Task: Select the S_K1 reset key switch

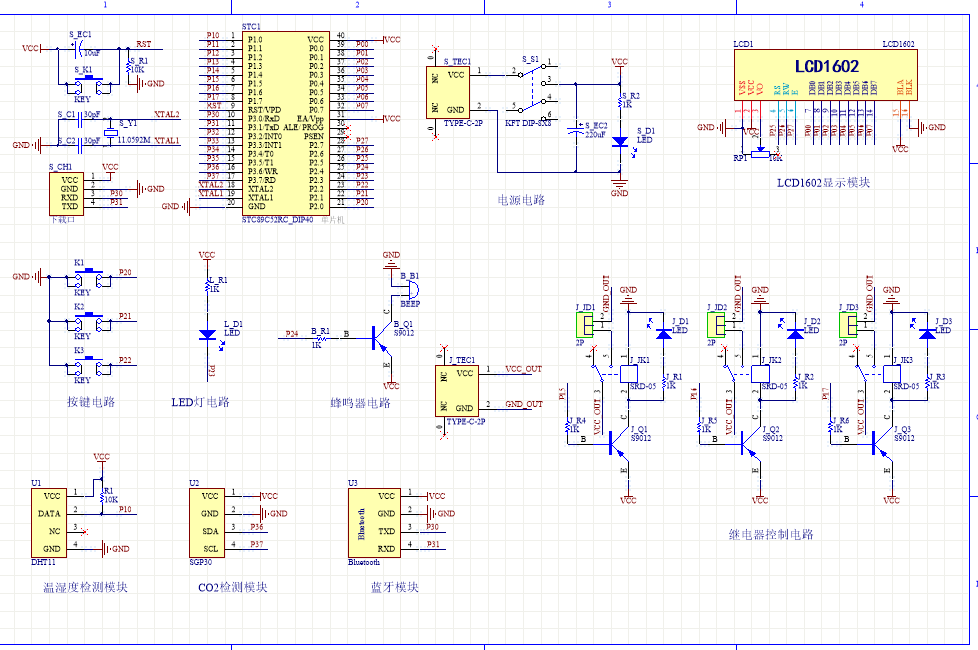Action: point(89,84)
